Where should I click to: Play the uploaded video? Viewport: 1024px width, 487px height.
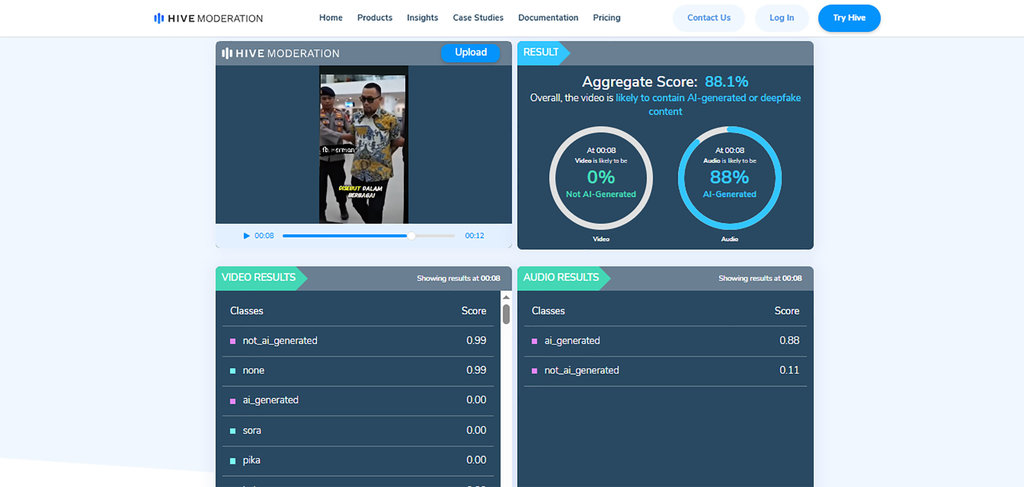coord(246,236)
